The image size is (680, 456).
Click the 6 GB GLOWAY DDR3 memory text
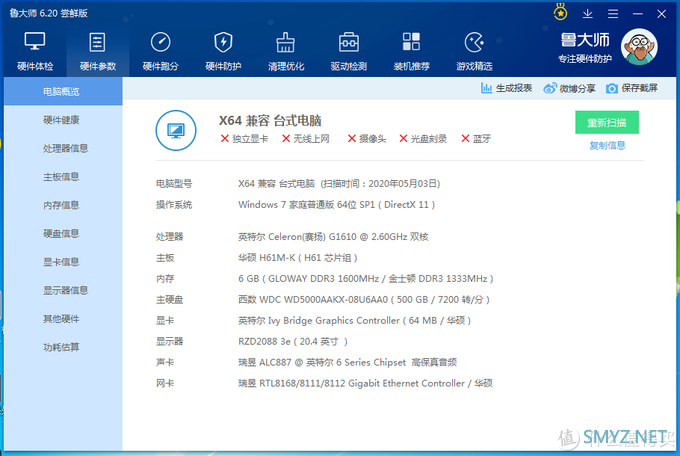coord(366,279)
